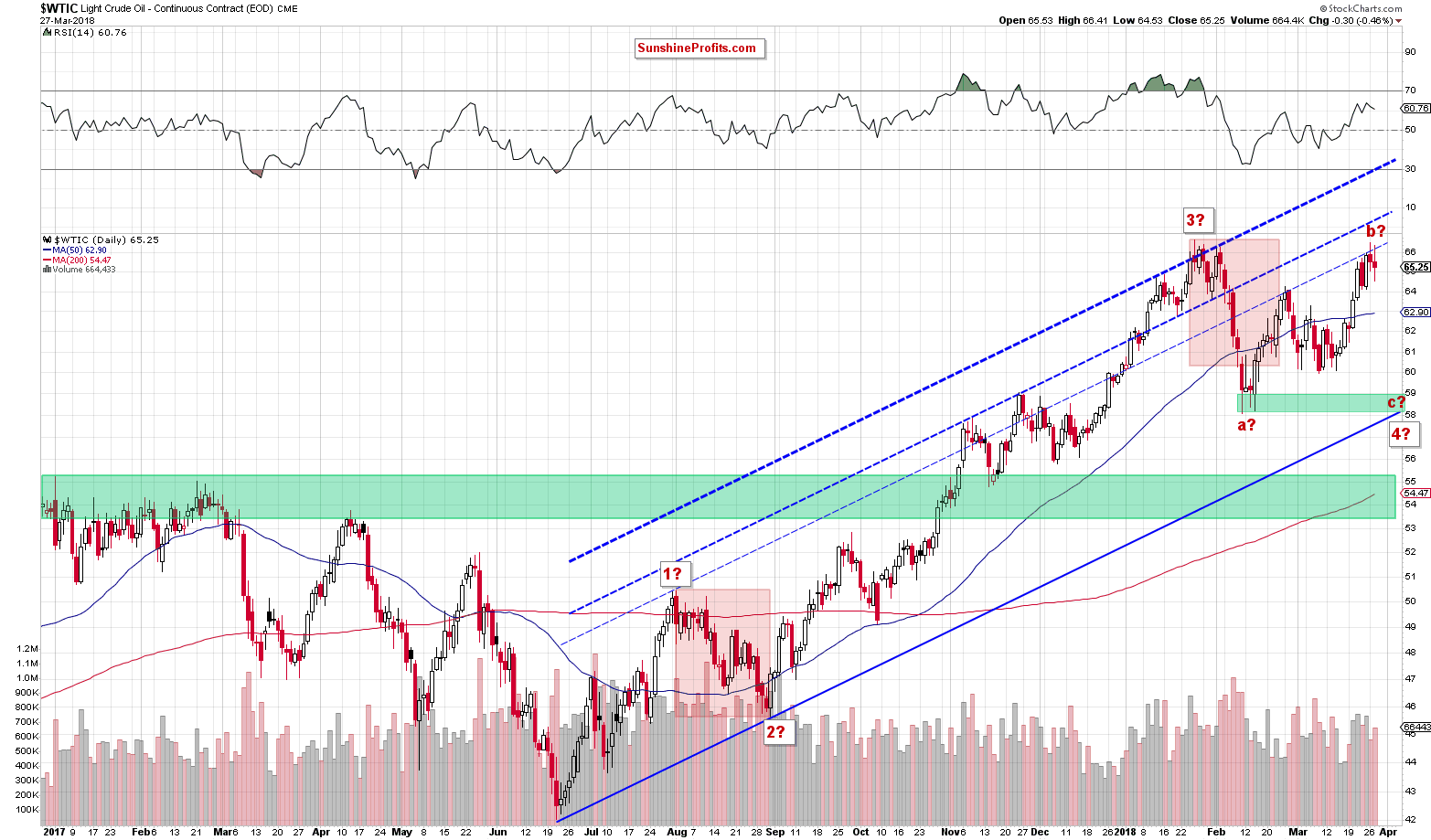Screen dimensions: 1431x840
Task: Click the '$WTIC (Daily) 65.25' legend entry
Action: 105,239
